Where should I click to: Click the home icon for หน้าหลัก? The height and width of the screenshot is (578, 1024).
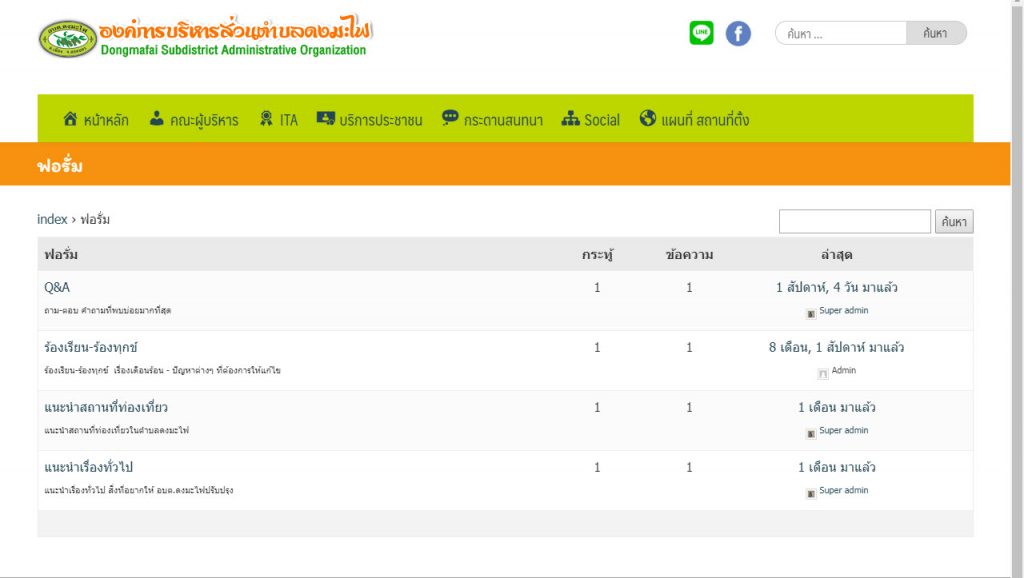point(70,119)
